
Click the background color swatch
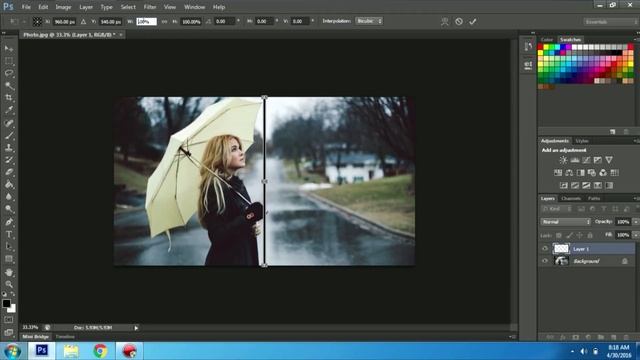[13, 309]
